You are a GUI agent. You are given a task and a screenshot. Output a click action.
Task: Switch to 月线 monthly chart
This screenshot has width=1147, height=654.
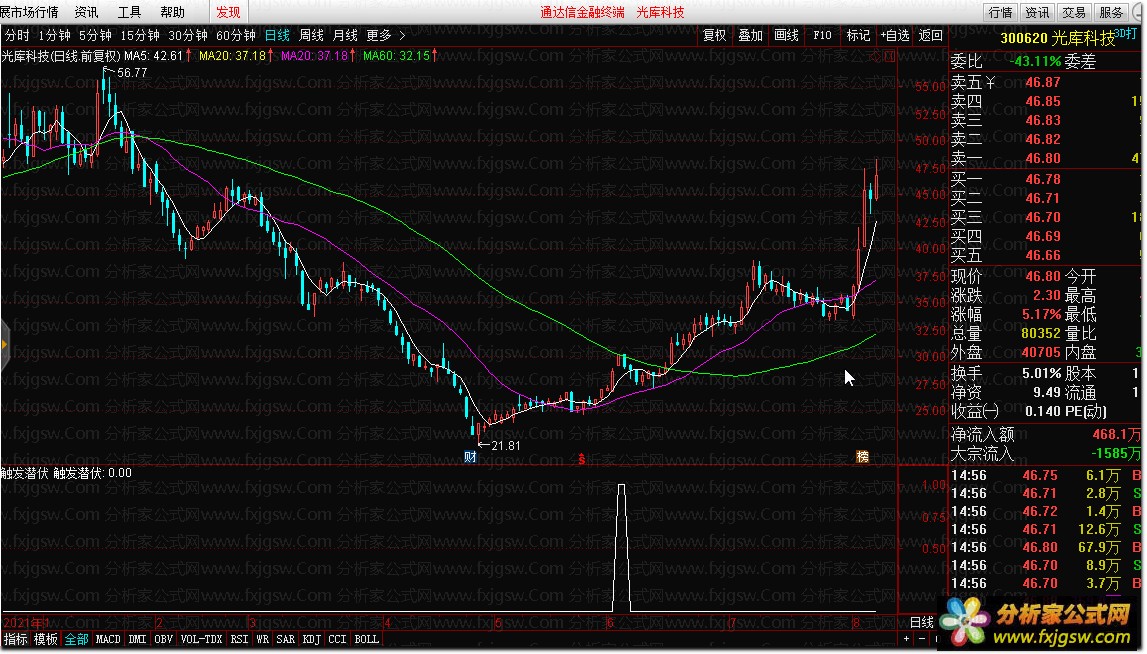[345, 35]
